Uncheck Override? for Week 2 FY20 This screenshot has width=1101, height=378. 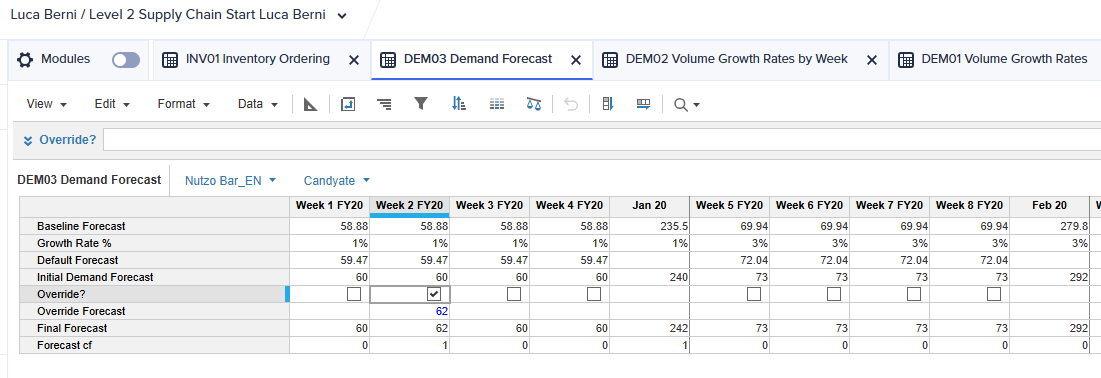(434, 294)
